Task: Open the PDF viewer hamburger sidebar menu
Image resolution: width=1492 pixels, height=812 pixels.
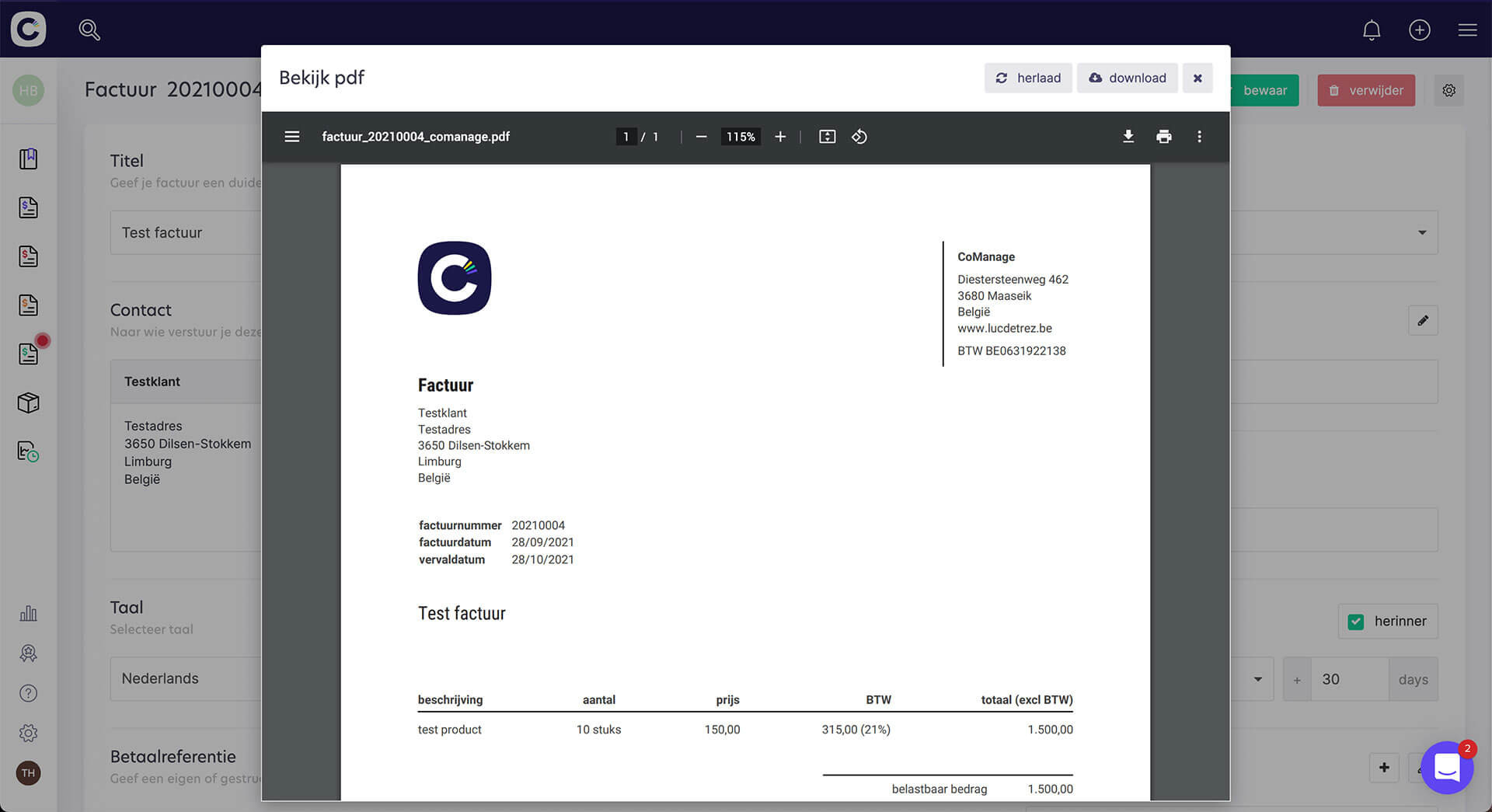Action: [x=291, y=136]
